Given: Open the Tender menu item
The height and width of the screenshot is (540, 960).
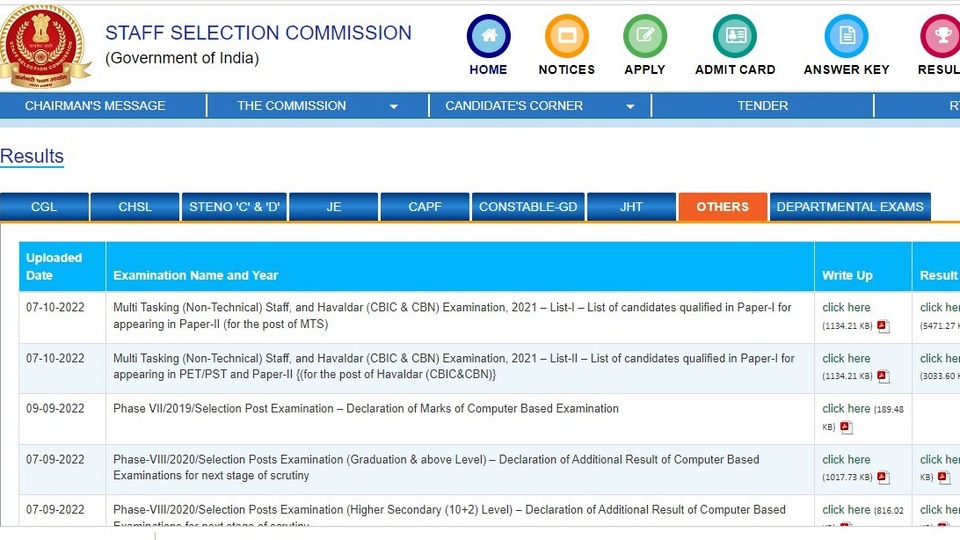Looking at the screenshot, I should tap(762, 106).
